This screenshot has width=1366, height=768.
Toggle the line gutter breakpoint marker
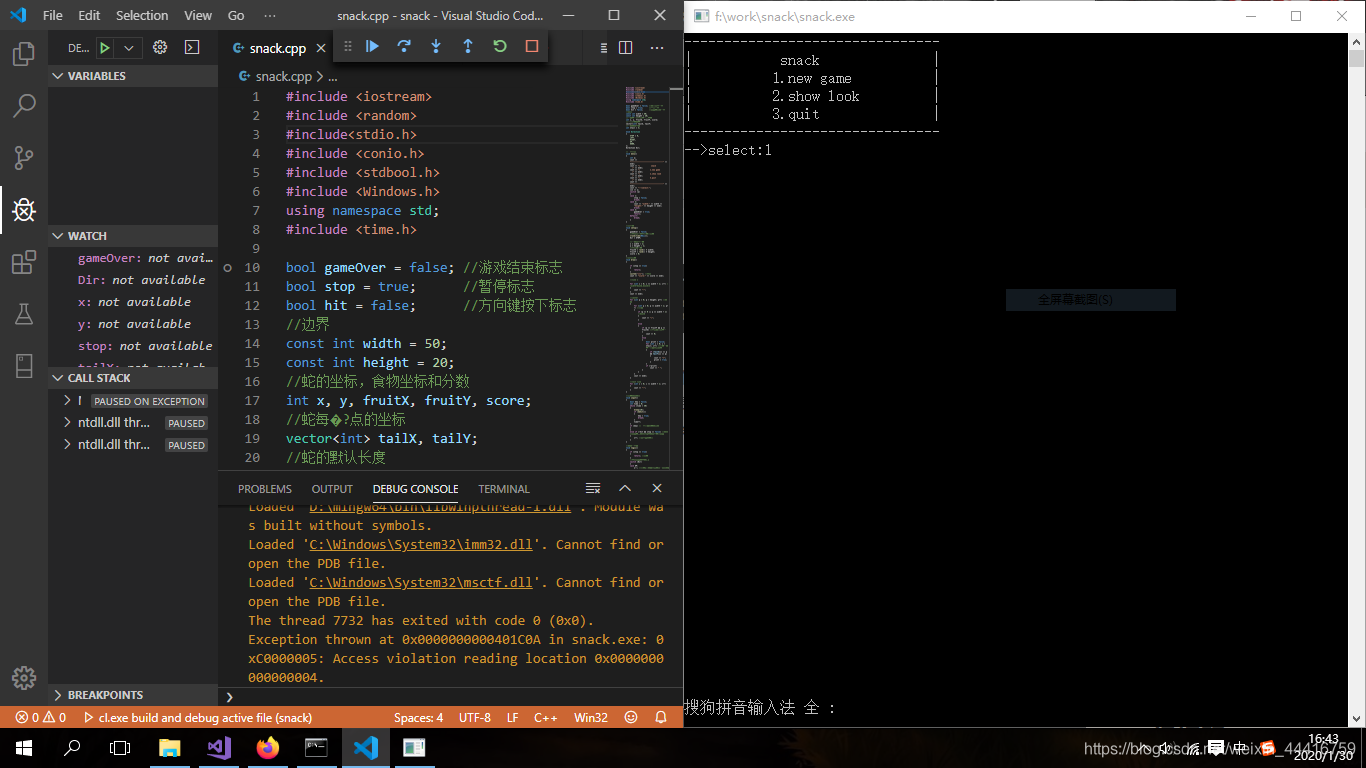tap(230, 267)
